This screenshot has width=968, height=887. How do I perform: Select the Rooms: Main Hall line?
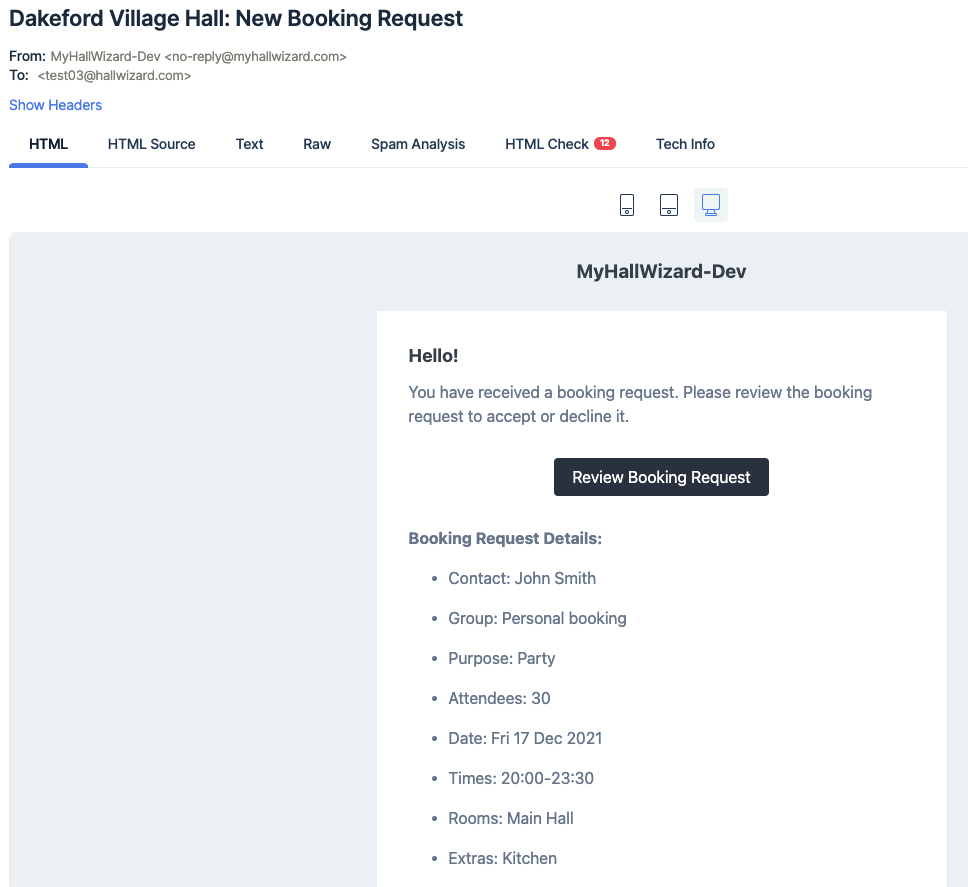pos(511,818)
